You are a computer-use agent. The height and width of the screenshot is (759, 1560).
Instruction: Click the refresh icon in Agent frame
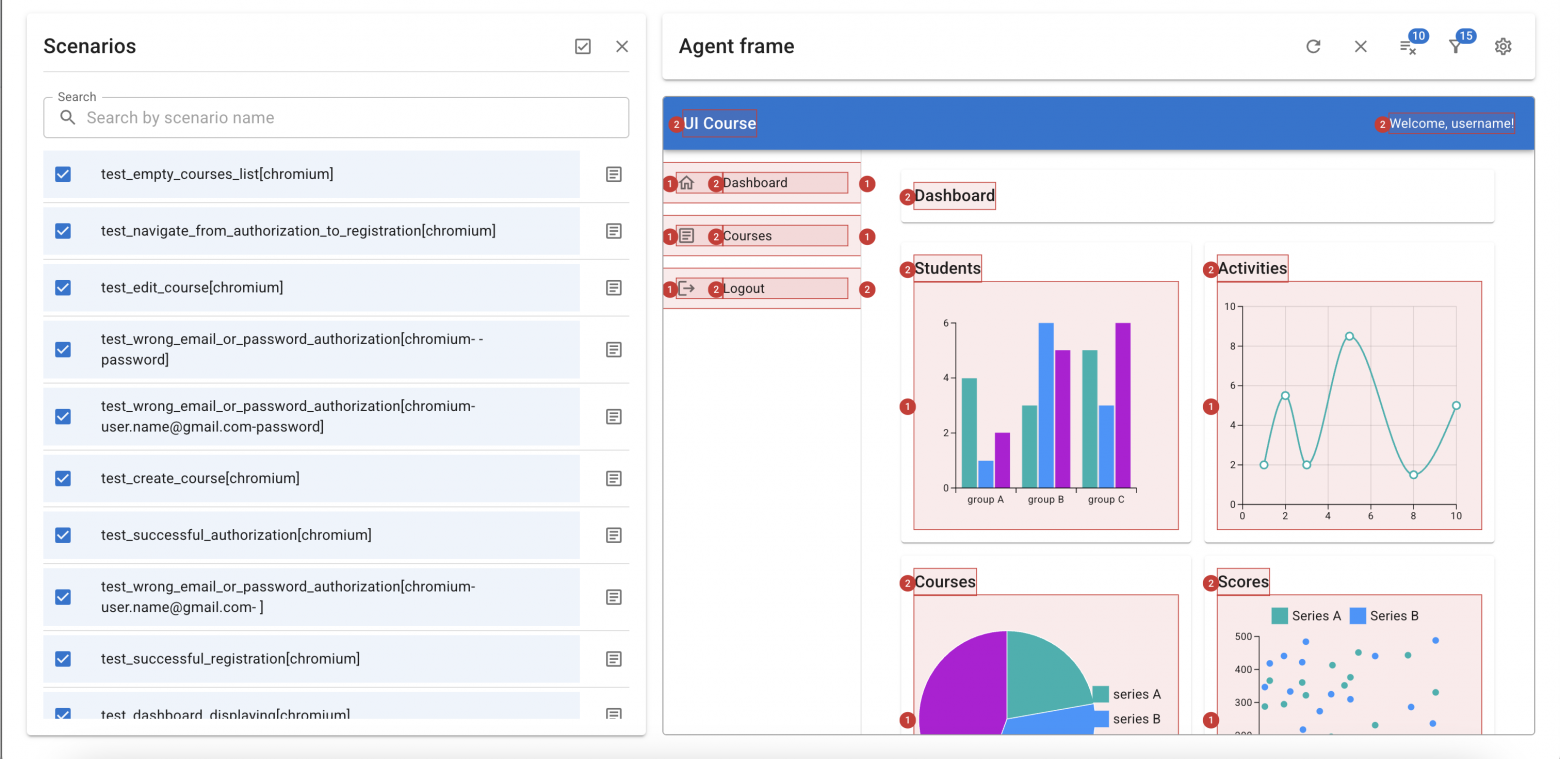click(x=1313, y=46)
